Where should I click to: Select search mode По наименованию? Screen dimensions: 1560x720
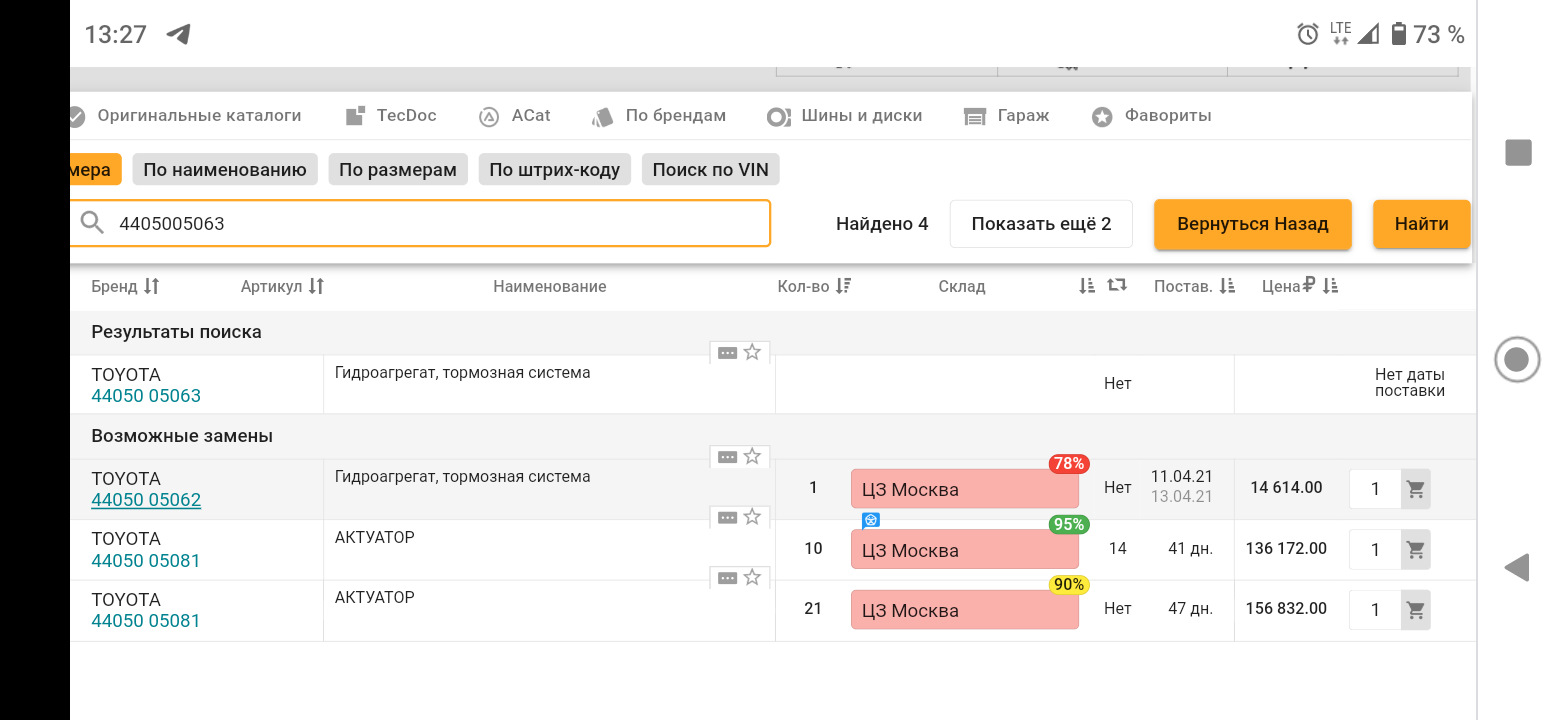point(225,169)
